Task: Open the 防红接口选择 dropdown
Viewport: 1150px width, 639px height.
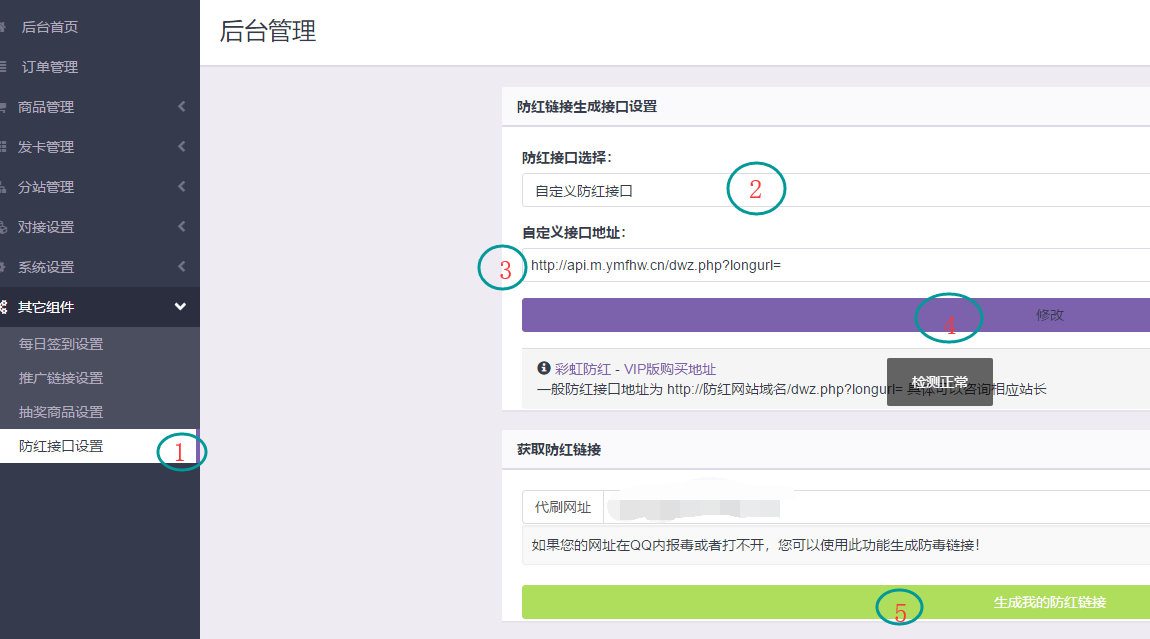Action: point(835,190)
